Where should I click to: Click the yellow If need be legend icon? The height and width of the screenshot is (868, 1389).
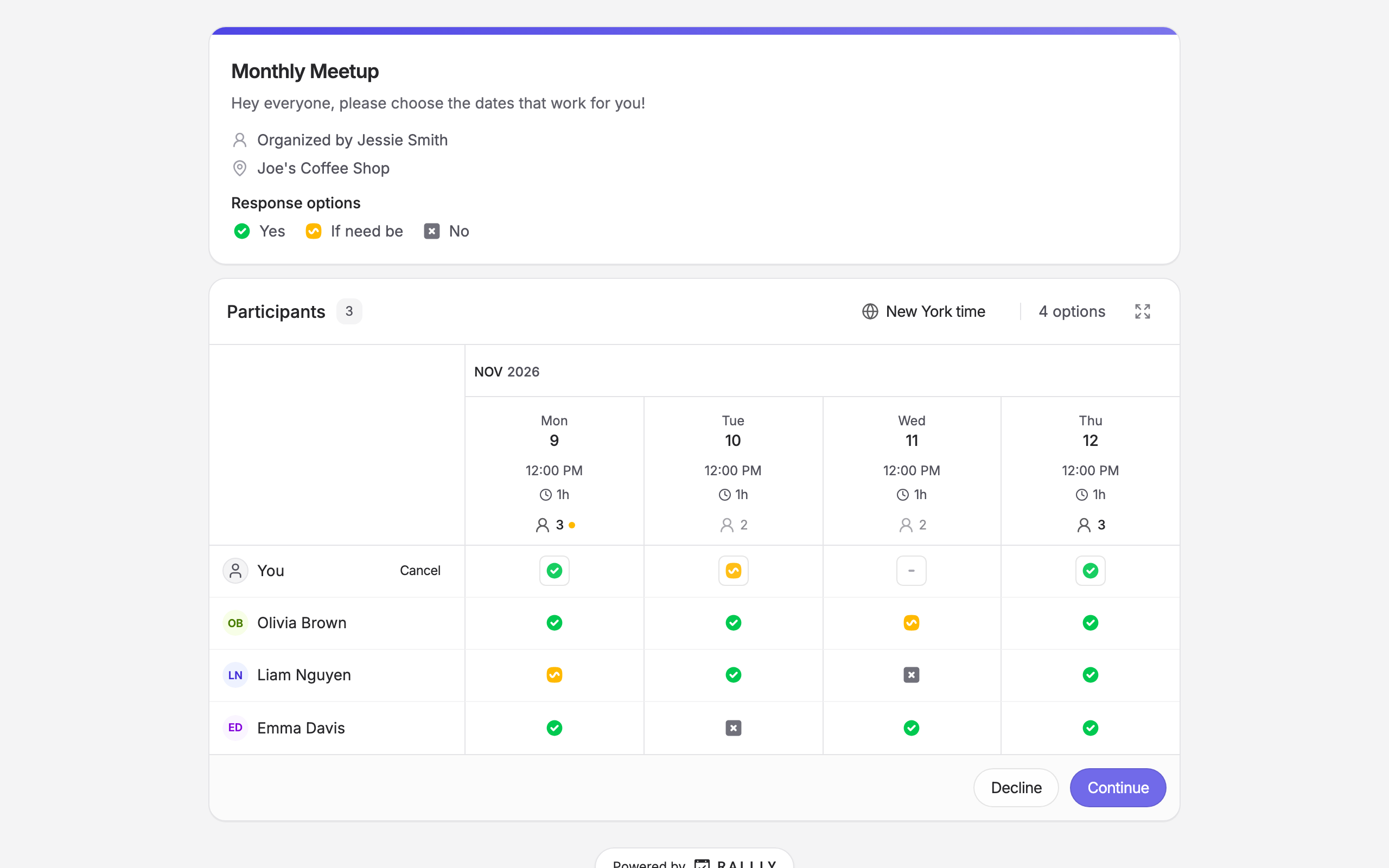(x=314, y=231)
